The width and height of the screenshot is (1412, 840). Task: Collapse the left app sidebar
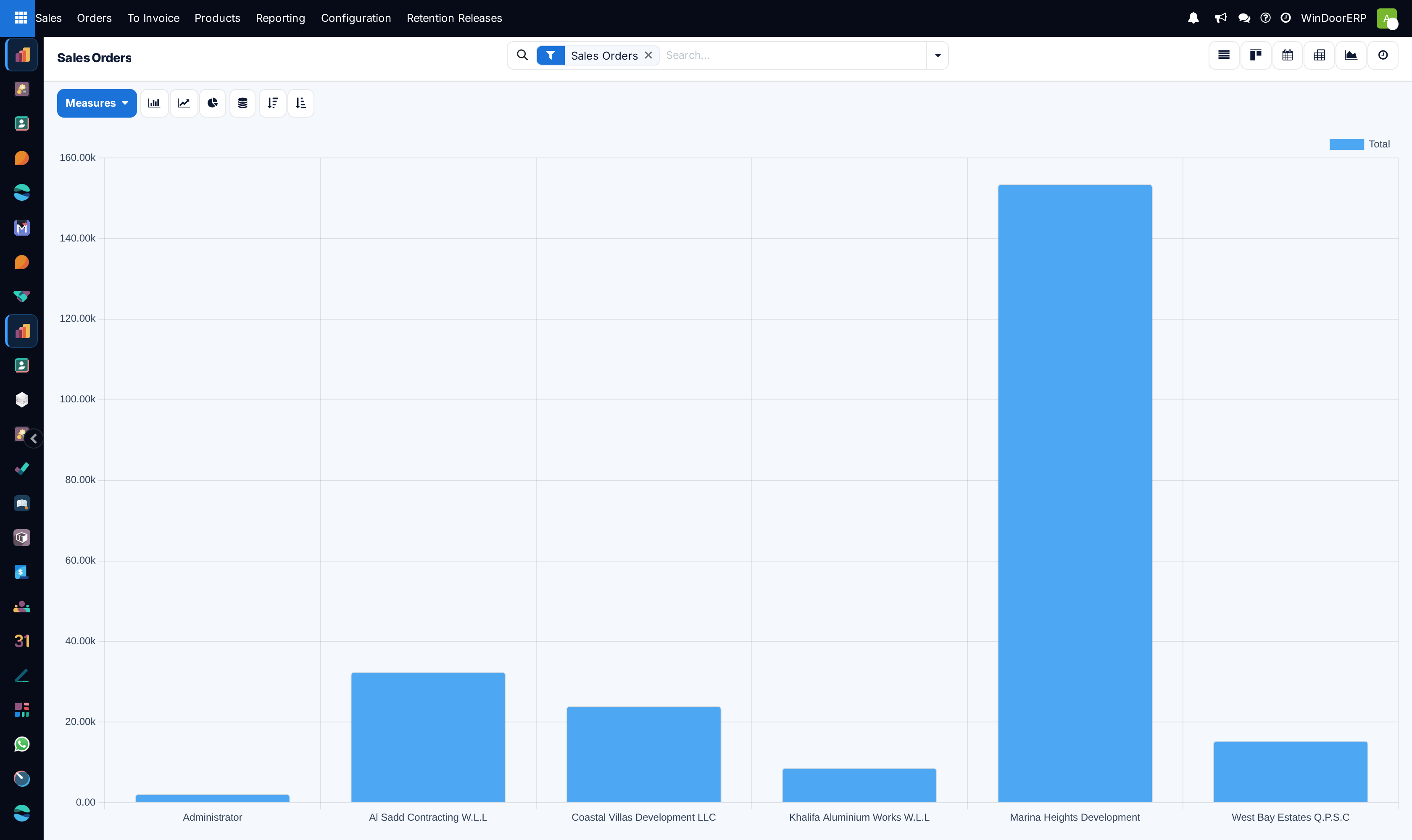click(34, 438)
